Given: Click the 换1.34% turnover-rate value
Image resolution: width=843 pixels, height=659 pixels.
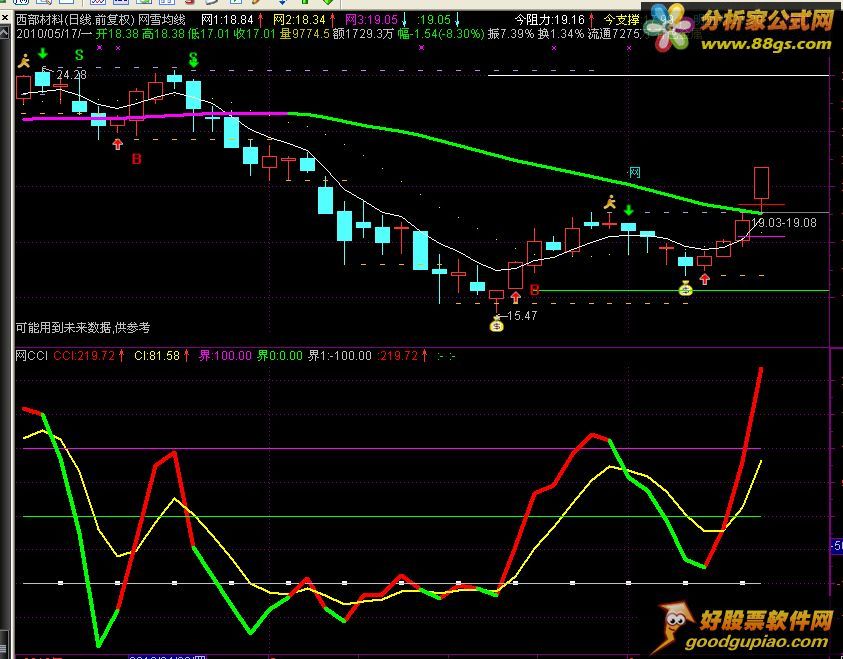Looking at the screenshot, I should (561, 34).
